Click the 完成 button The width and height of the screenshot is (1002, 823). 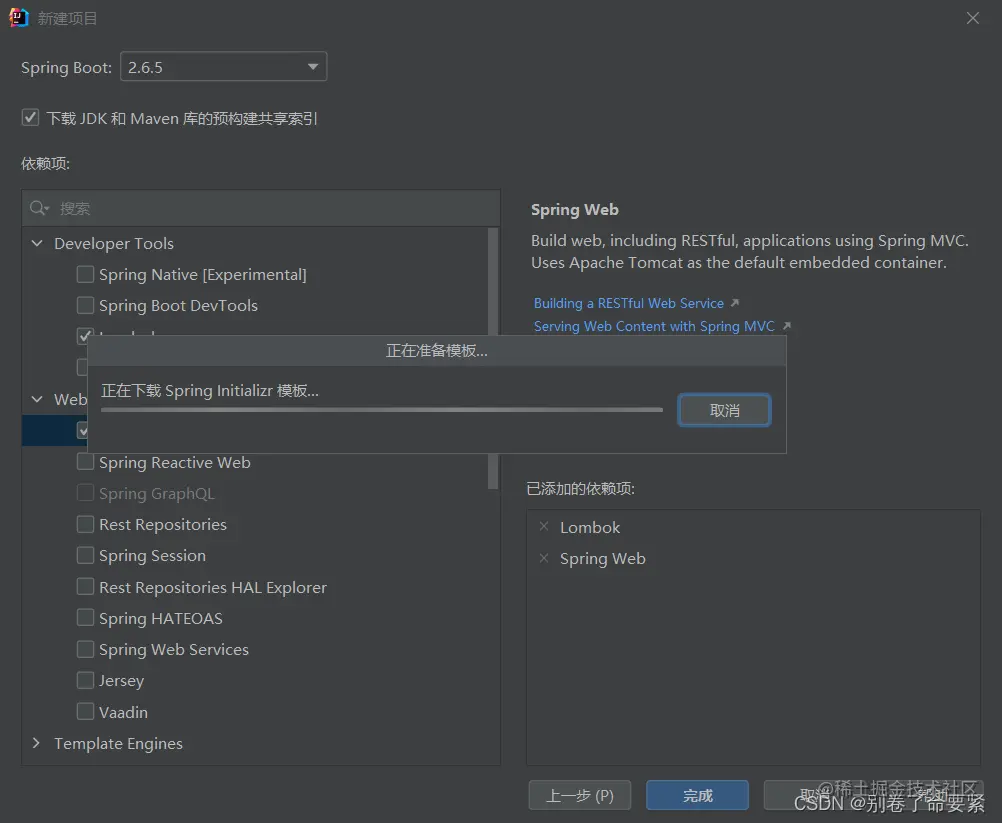coord(697,796)
